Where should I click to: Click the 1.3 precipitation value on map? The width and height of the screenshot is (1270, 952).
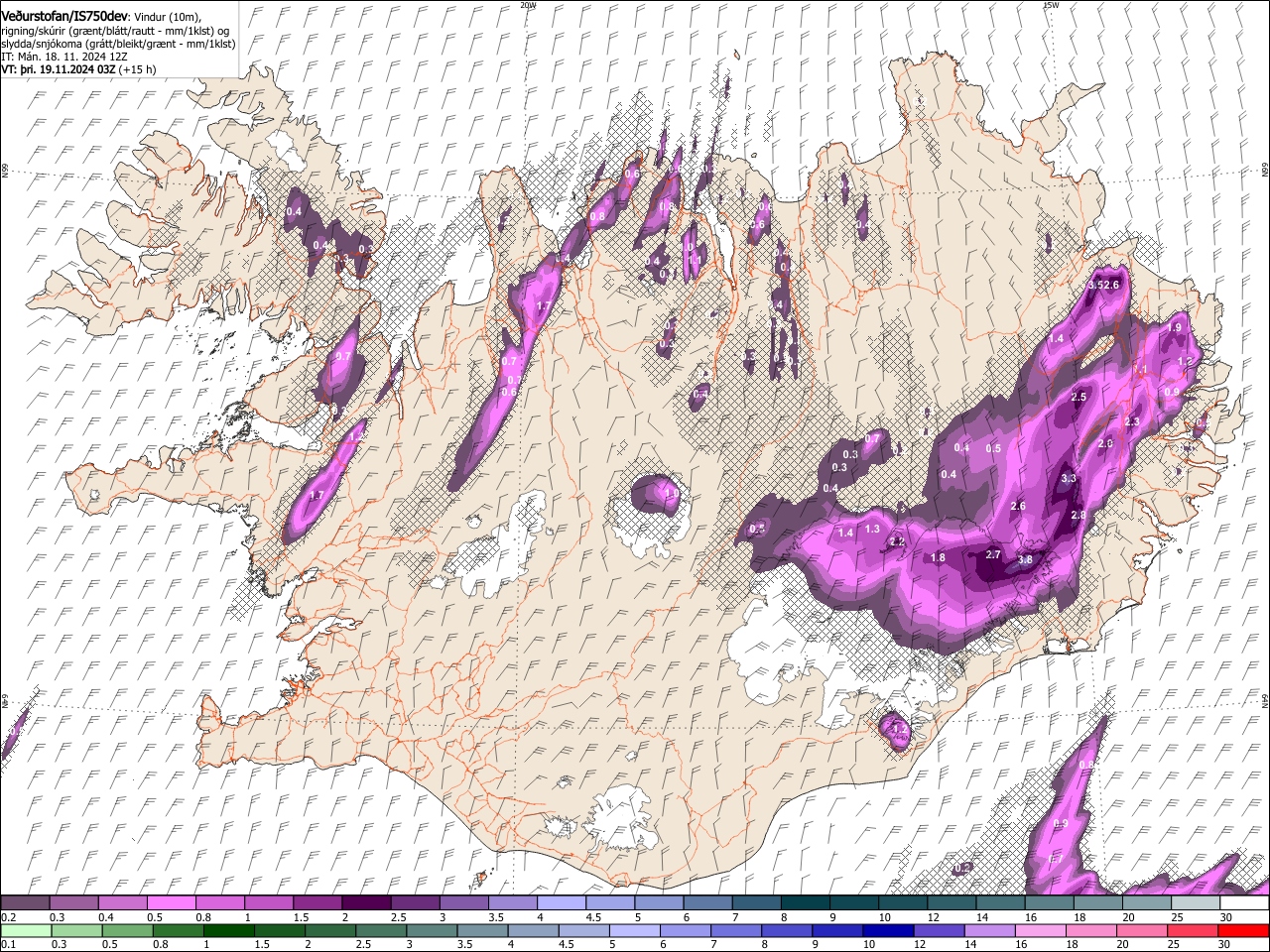(873, 529)
